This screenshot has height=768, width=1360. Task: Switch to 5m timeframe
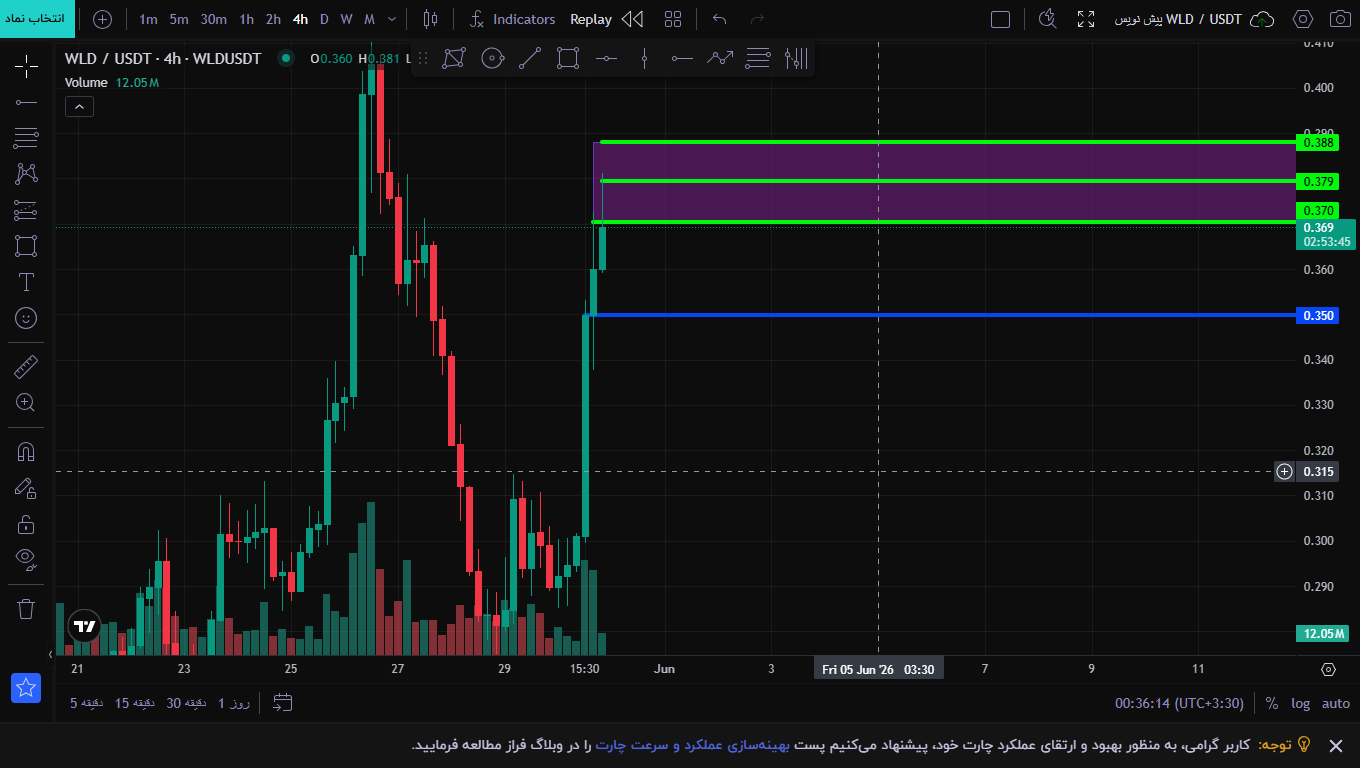point(179,19)
